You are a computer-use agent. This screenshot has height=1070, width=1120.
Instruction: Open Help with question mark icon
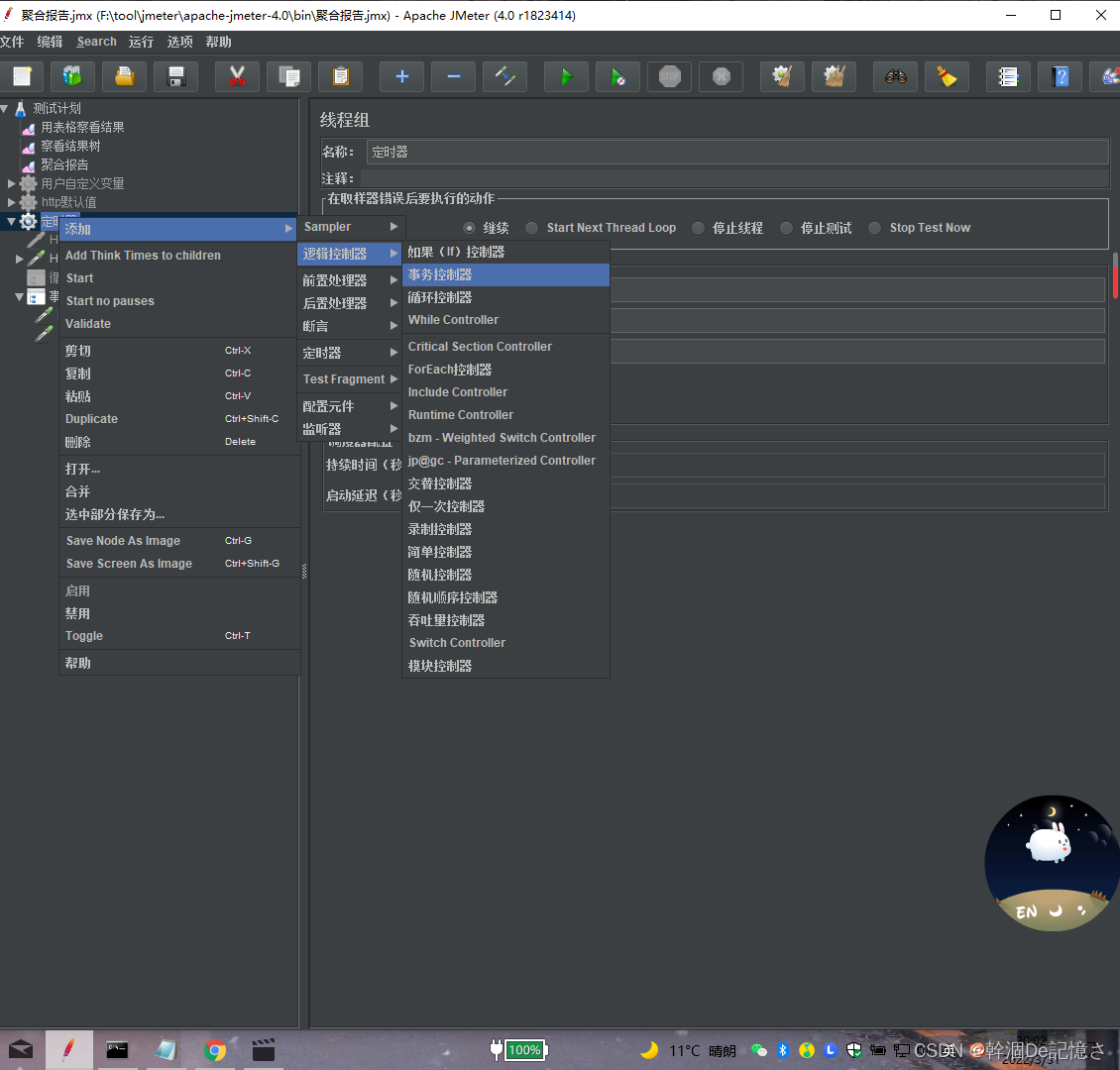pos(1060,76)
